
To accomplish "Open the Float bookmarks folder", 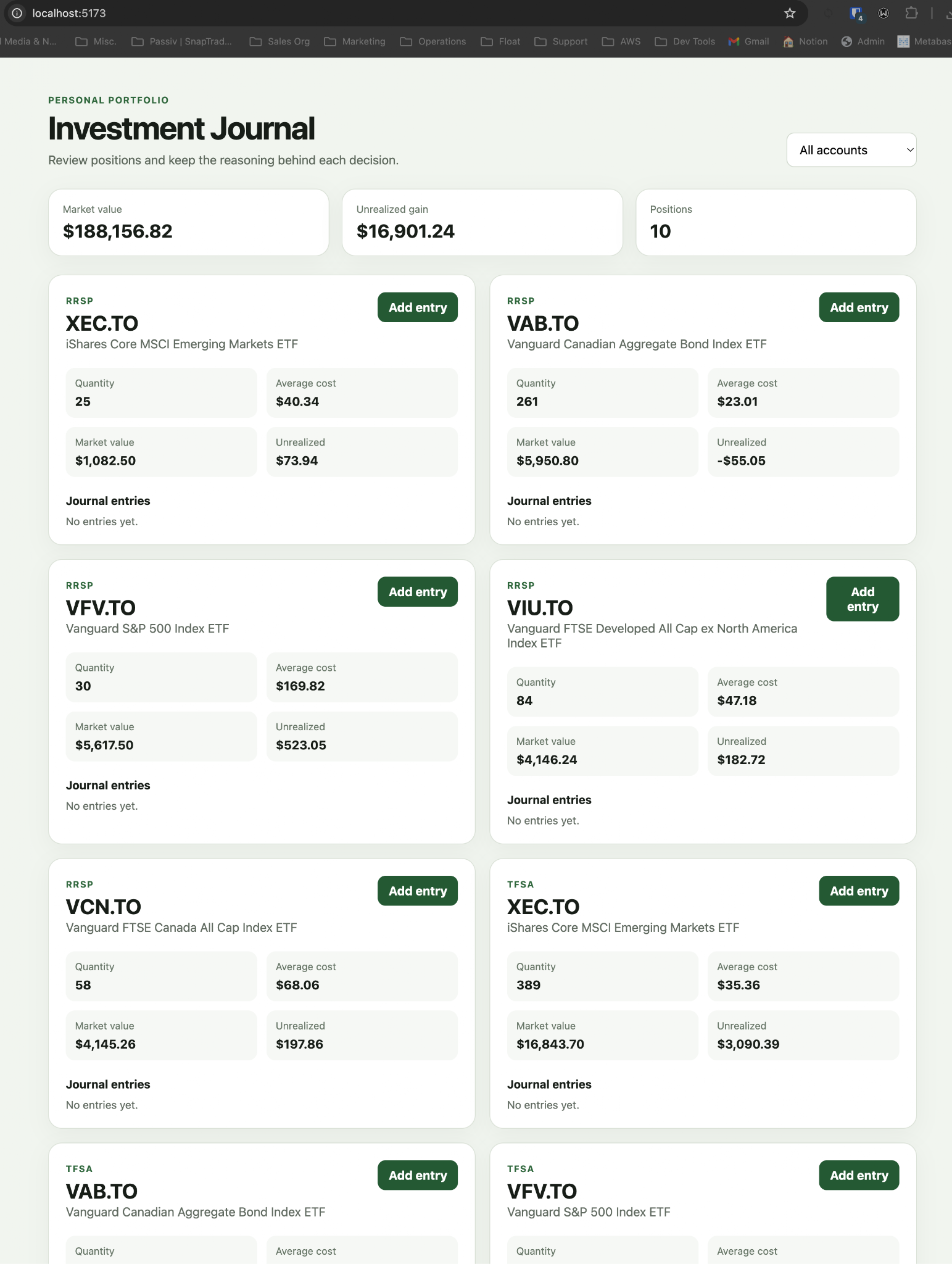I will pyautogui.click(x=500, y=41).
